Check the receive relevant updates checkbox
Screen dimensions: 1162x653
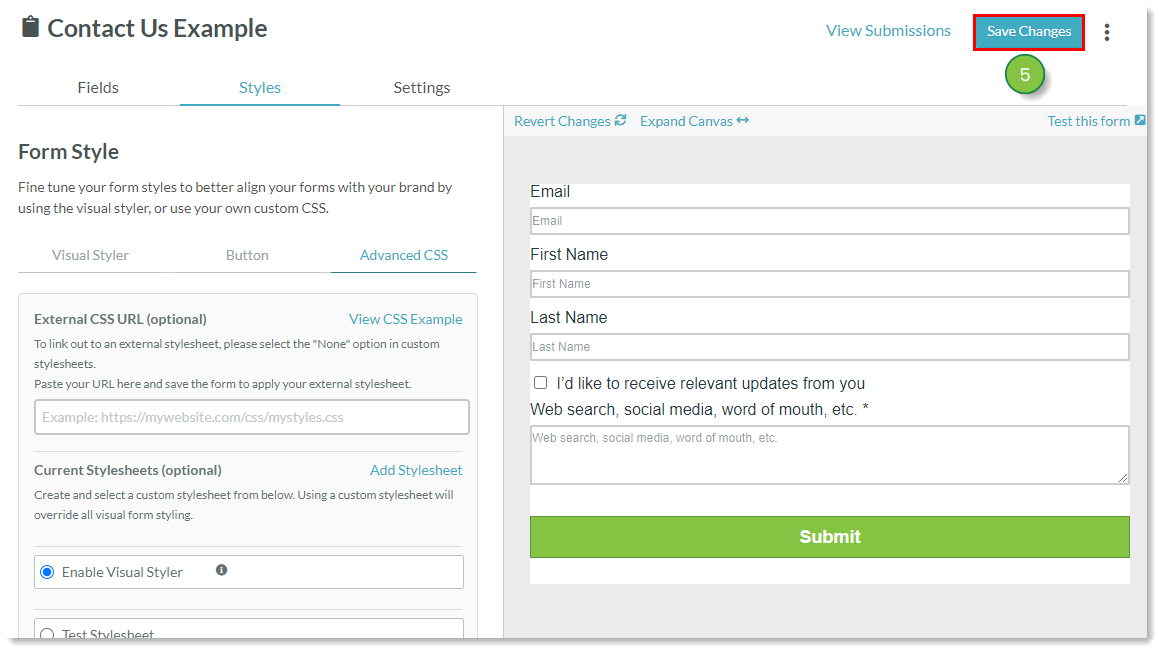click(x=540, y=382)
